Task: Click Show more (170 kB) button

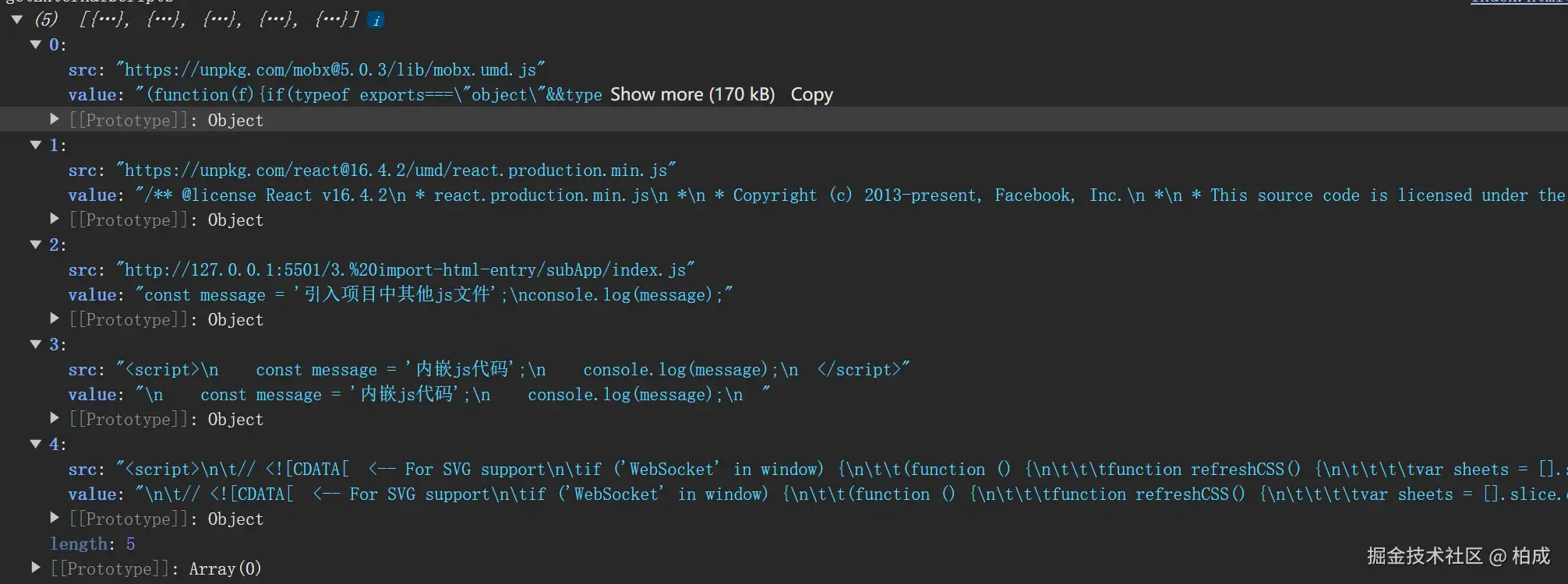Action: click(693, 95)
